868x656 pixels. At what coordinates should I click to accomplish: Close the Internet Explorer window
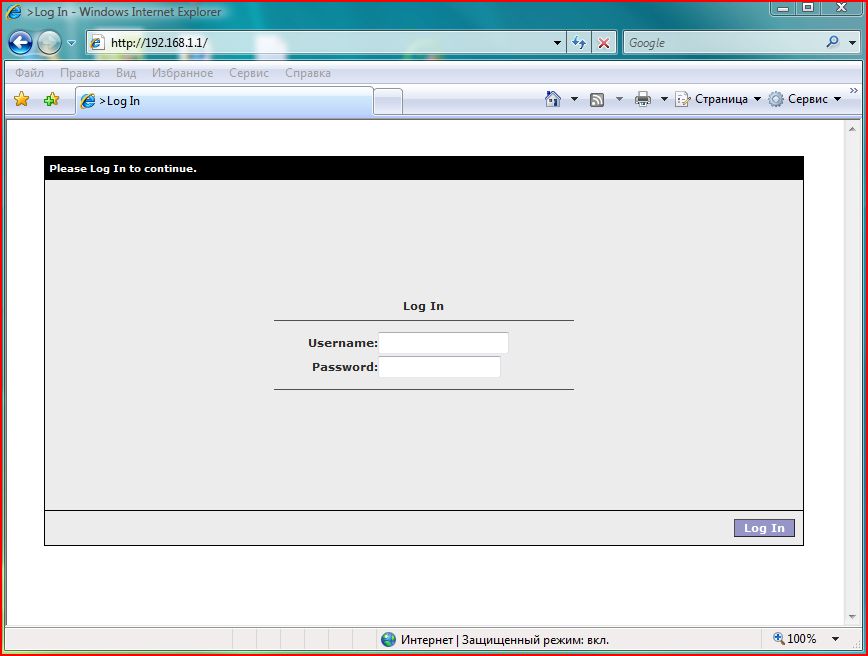click(842, 8)
